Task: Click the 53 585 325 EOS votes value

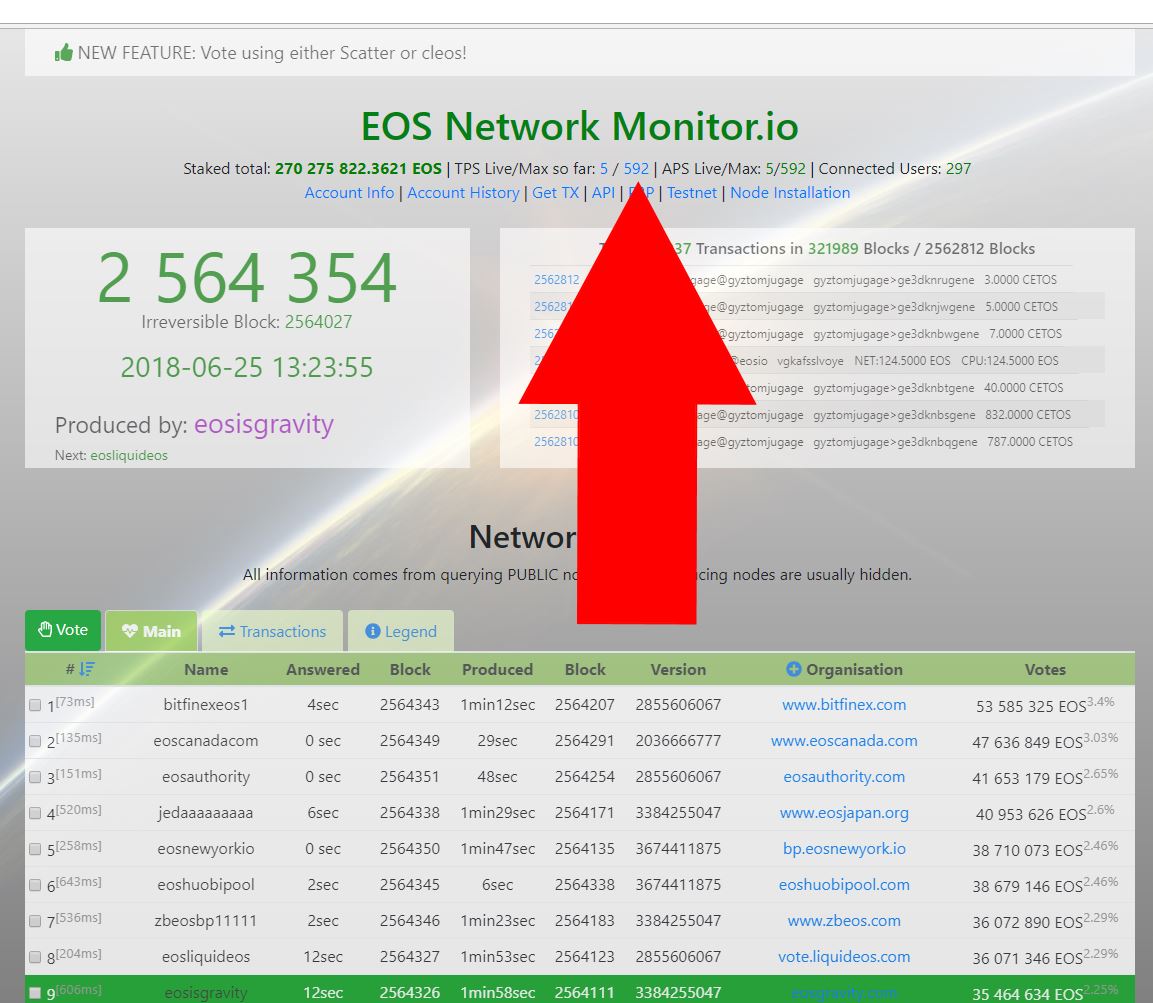Action: [x=1031, y=707]
